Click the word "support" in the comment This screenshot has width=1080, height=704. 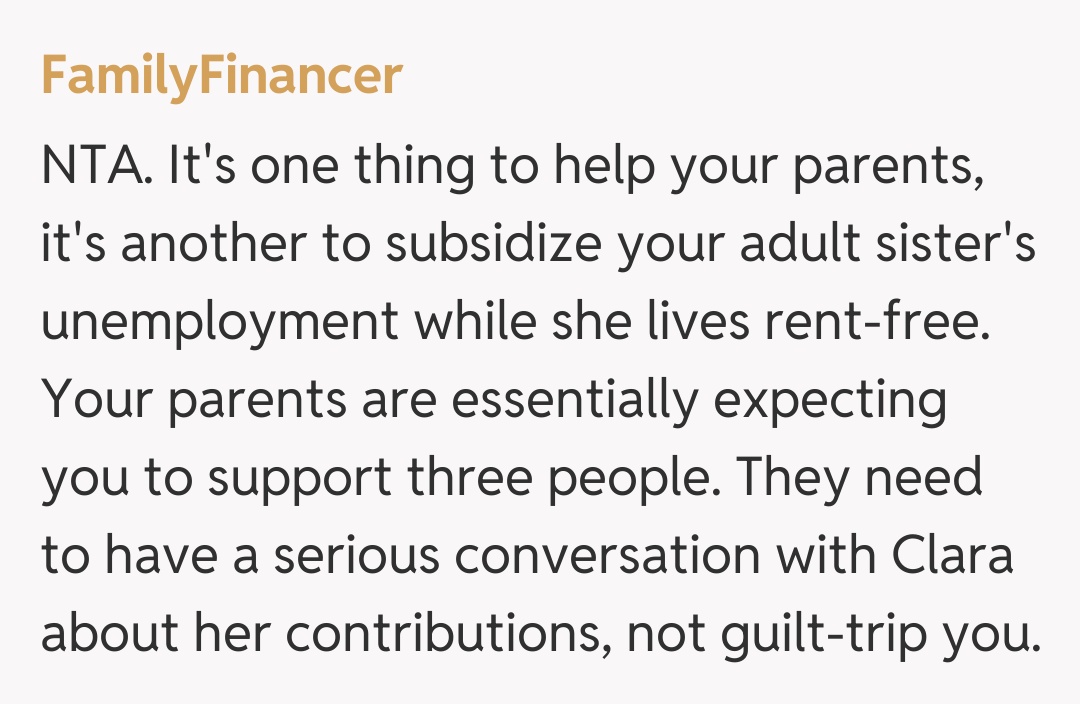tap(299, 479)
